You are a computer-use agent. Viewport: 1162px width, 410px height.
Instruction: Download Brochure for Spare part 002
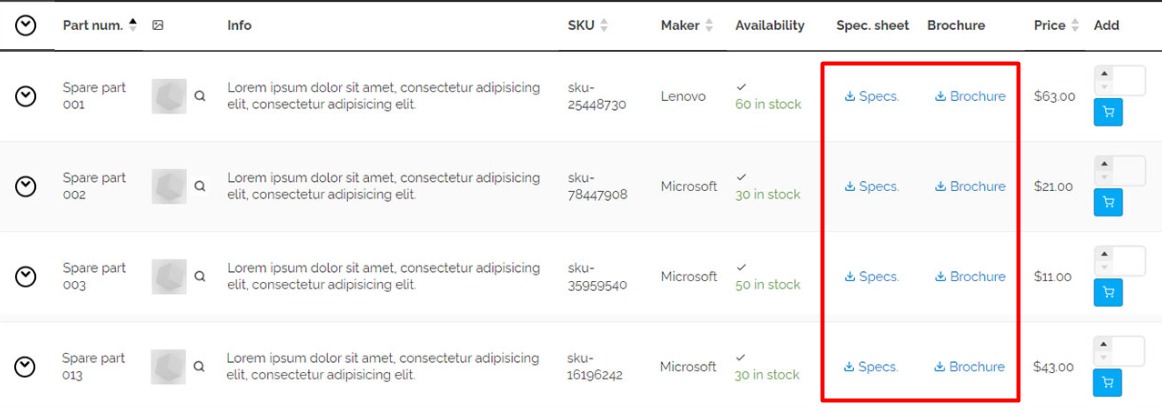click(x=970, y=187)
